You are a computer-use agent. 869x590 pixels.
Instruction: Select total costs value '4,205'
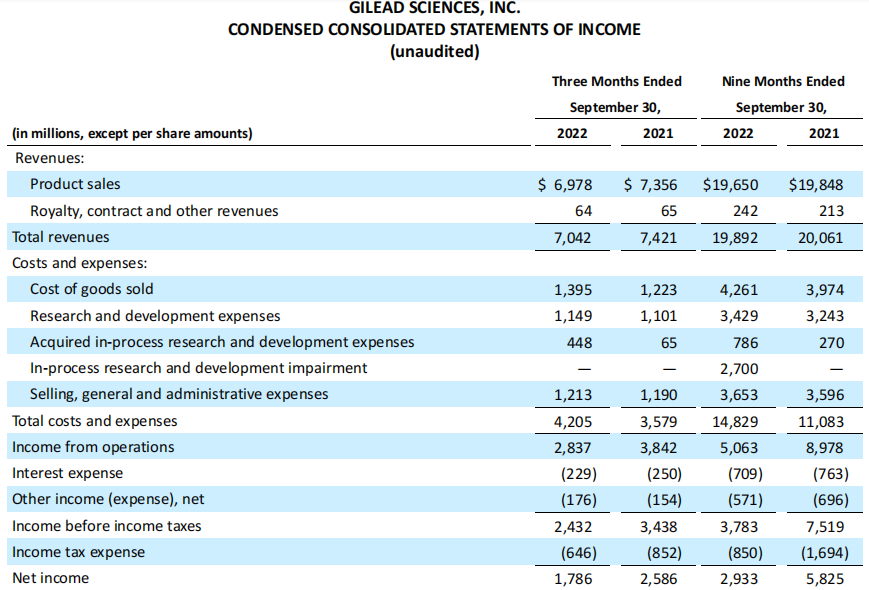573,422
